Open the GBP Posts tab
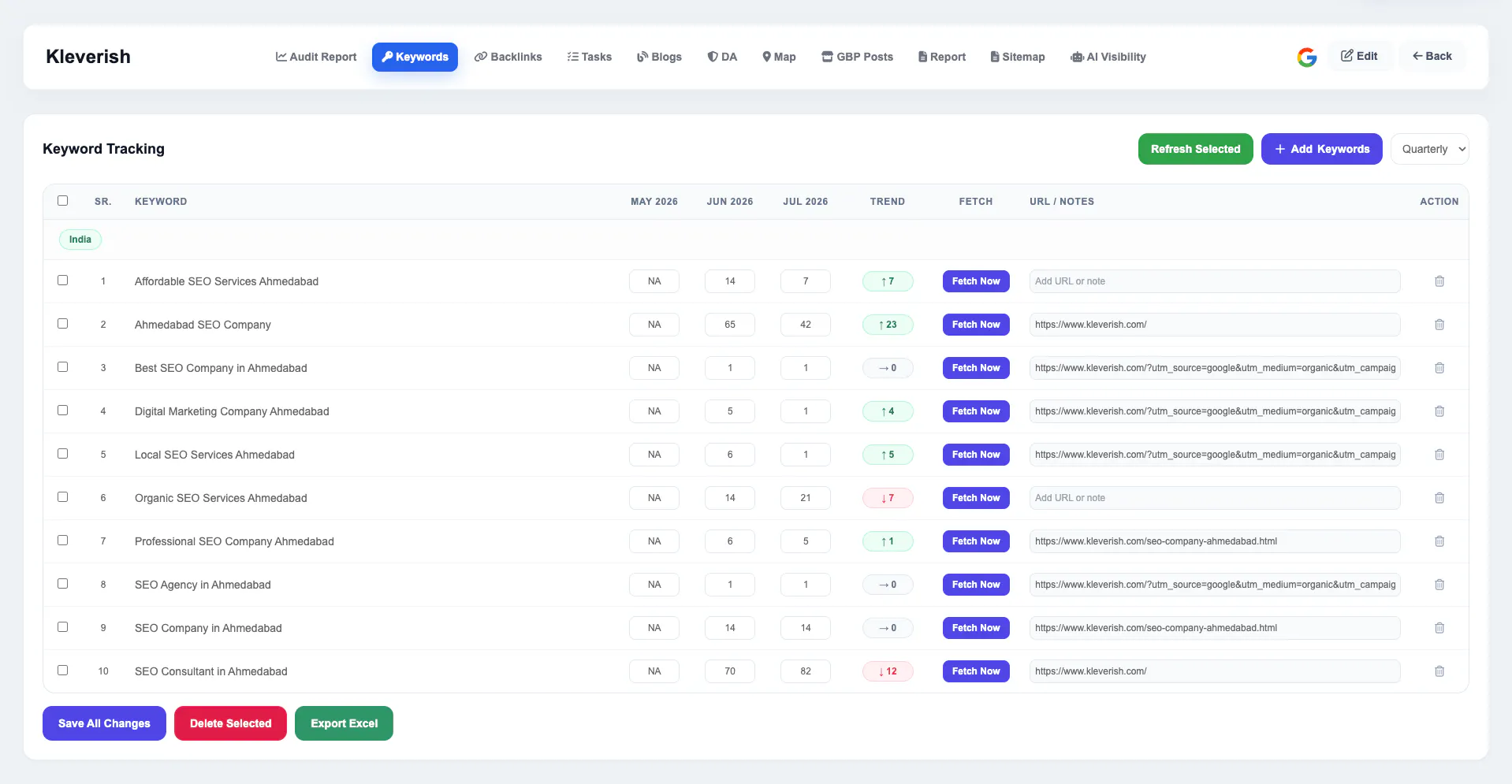The width and height of the screenshot is (1512, 784). (x=857, y=57)
